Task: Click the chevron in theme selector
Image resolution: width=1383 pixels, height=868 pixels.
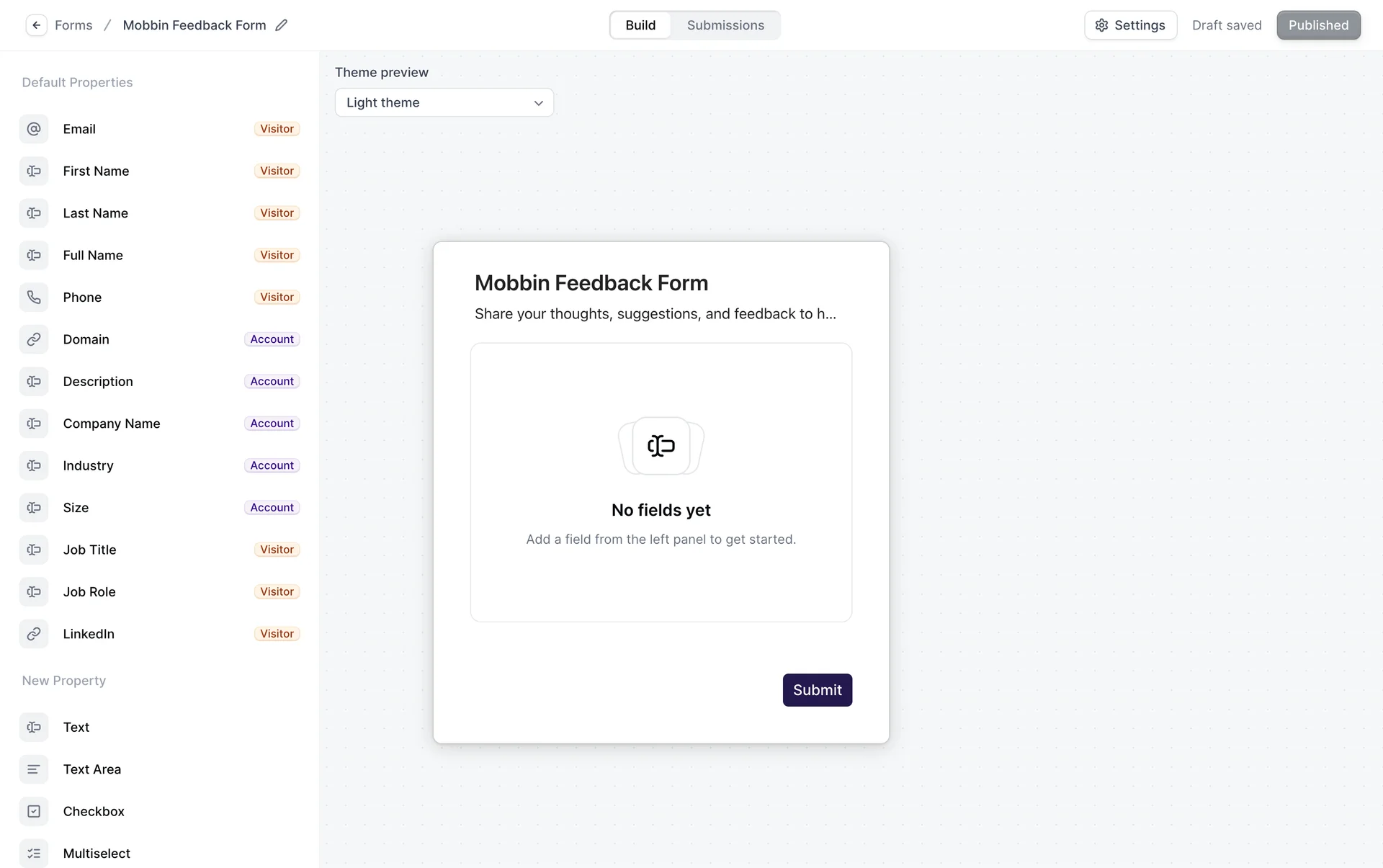Action: [x=538, y=103]
